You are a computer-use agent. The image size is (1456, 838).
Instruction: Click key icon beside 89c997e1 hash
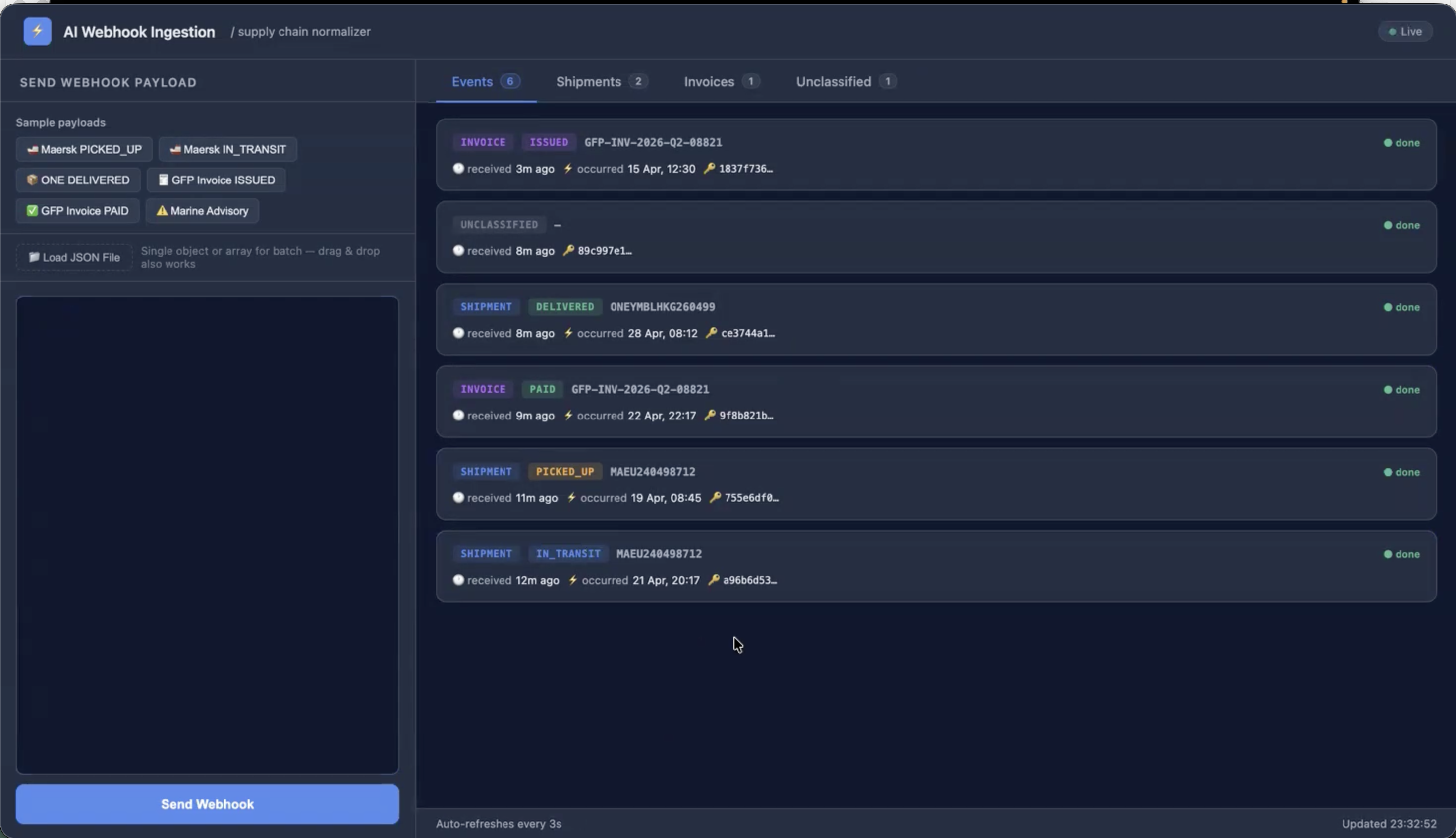pyautogui.click(x=568, y=250)
